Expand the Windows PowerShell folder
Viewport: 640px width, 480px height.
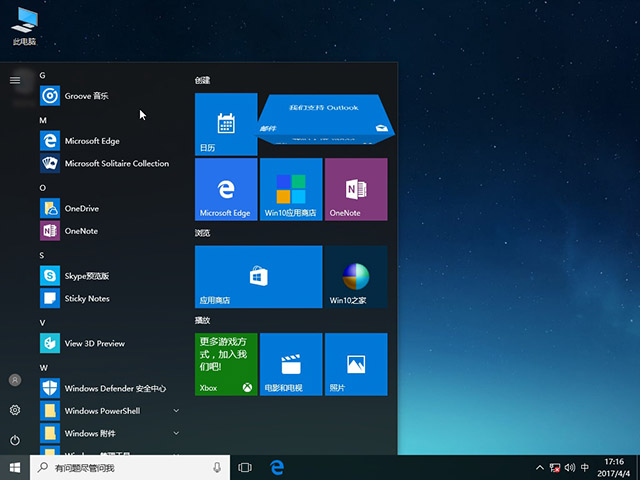tap(176, 411)
